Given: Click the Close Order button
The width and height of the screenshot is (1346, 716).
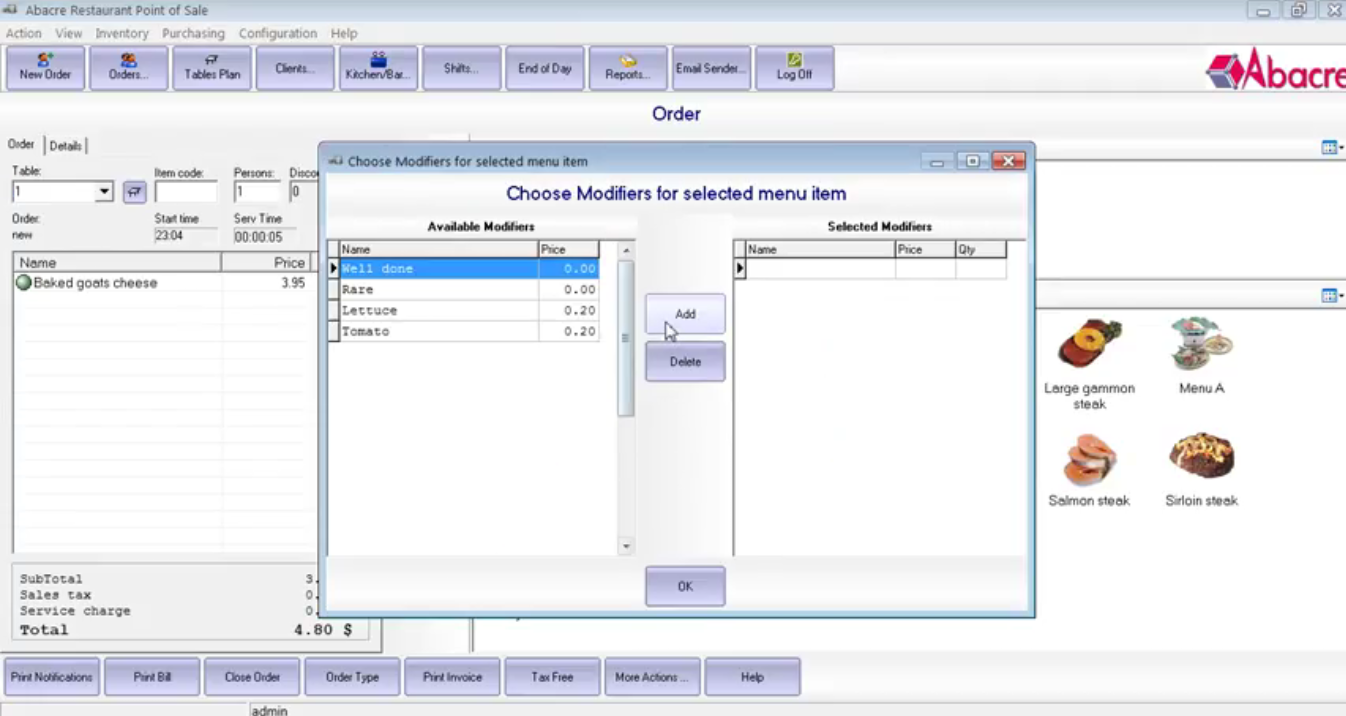Looking at the screenshot, I should [x=252, y=677].
